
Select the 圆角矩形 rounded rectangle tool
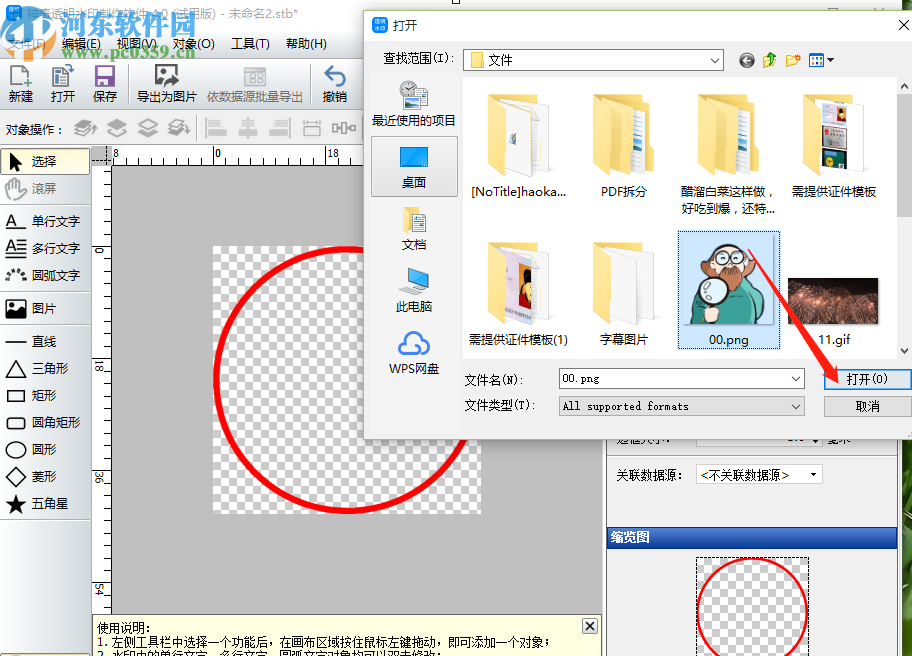(45, 422)
